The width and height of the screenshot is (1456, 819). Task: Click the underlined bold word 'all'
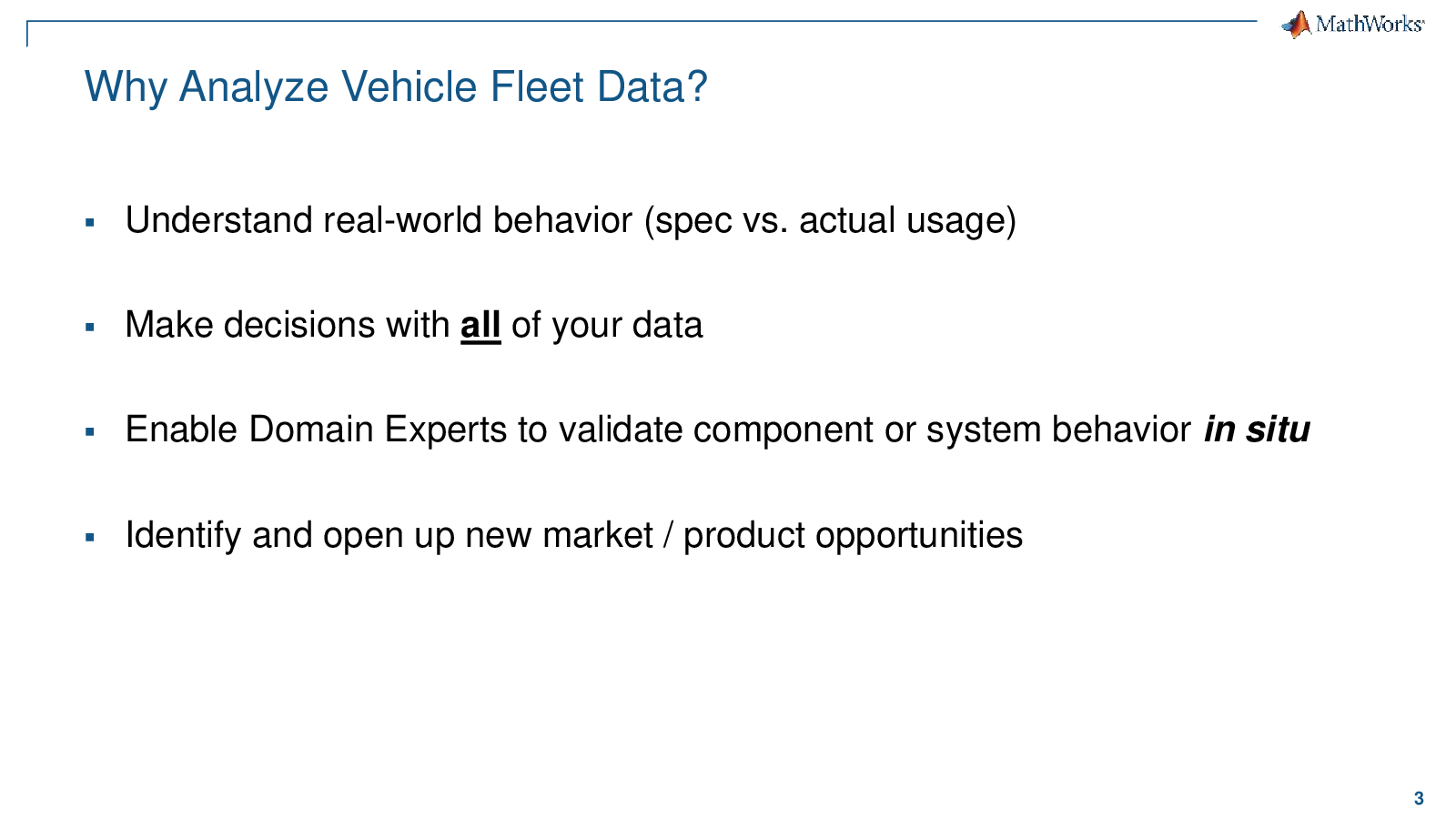point(480,326)
